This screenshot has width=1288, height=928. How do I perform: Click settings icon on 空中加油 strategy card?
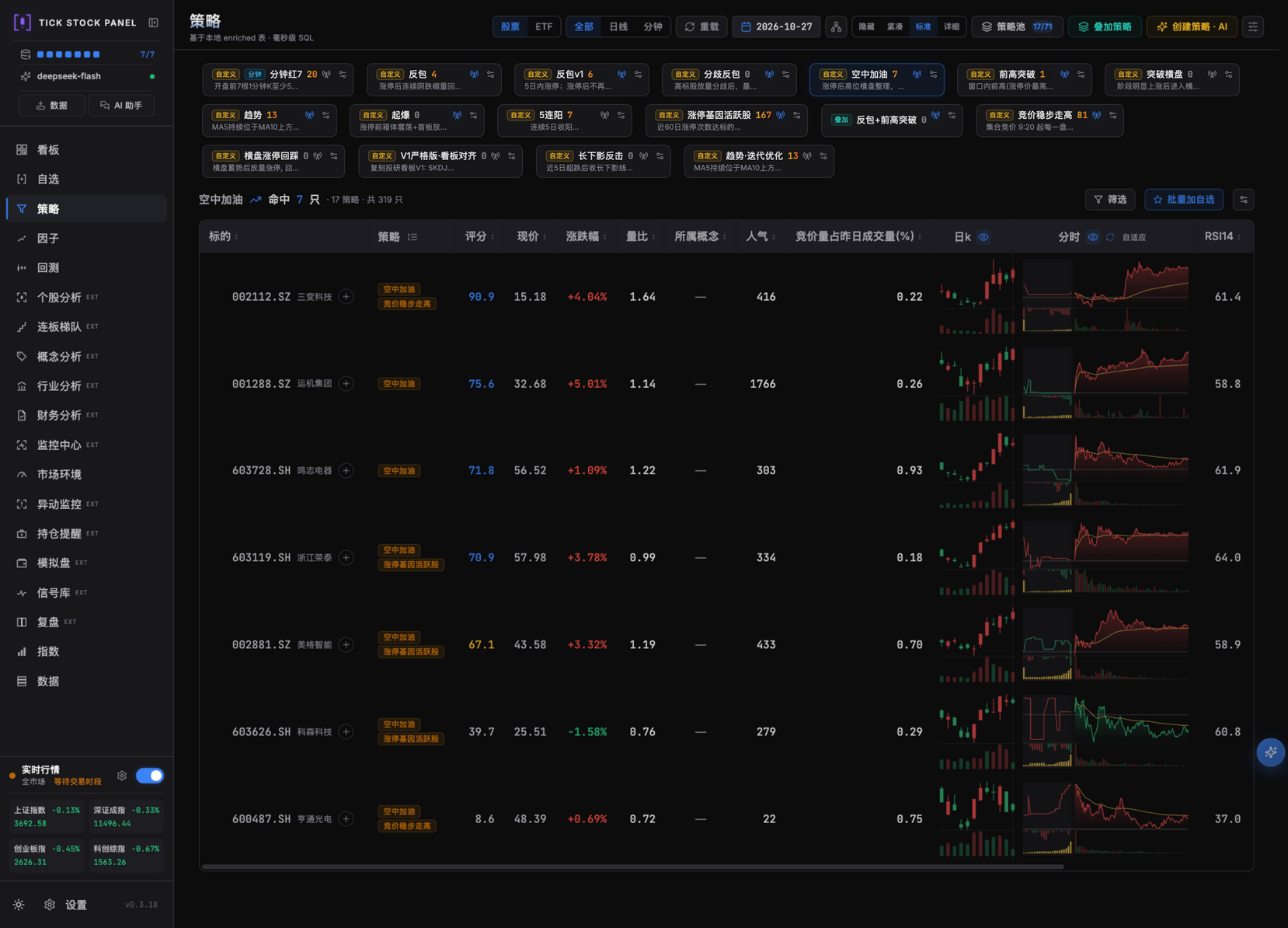[934, 75]
